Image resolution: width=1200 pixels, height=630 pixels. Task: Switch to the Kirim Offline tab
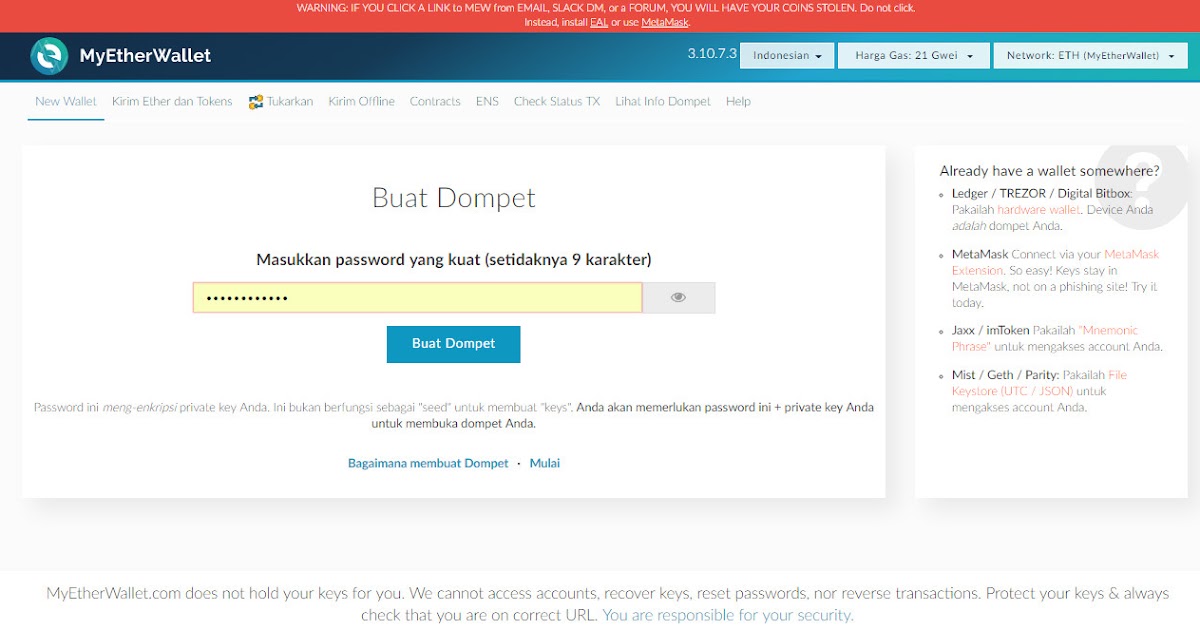coord(361,102)
